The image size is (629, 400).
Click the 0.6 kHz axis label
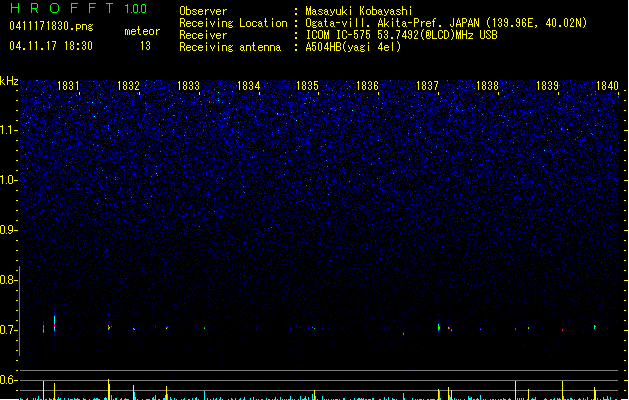click(x=8, y=380)
